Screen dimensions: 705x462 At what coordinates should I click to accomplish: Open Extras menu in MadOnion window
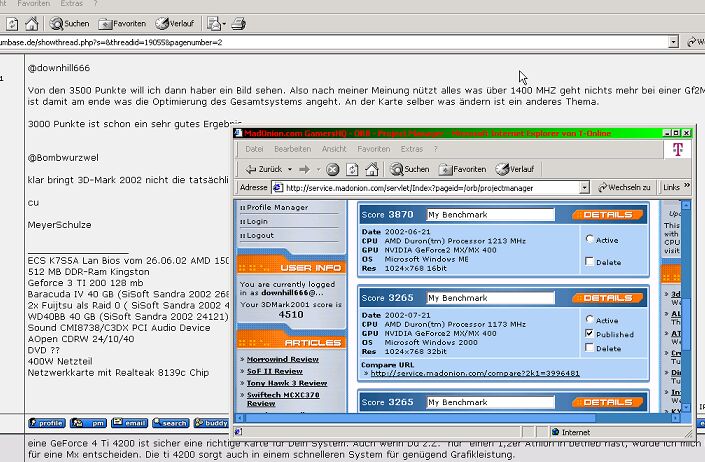pos(411,149)
